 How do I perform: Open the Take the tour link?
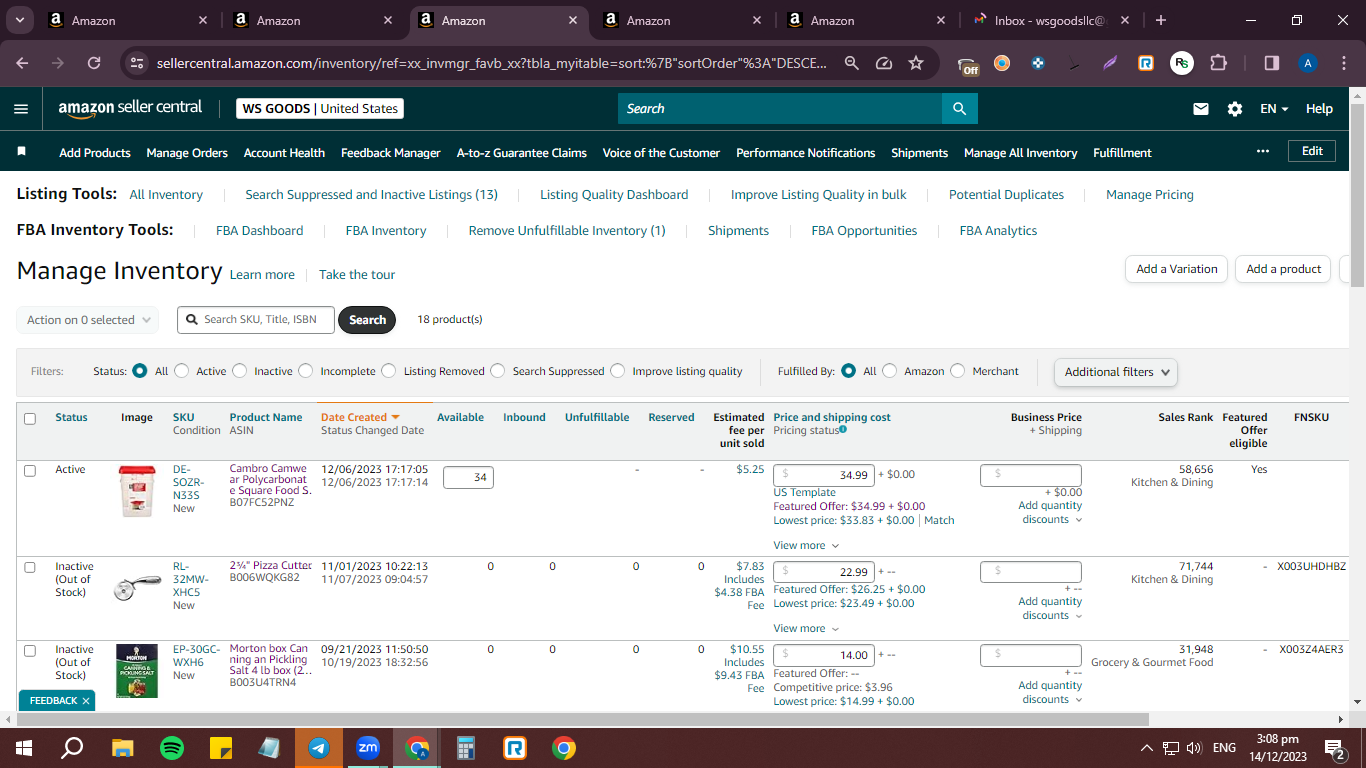(357, 274)
